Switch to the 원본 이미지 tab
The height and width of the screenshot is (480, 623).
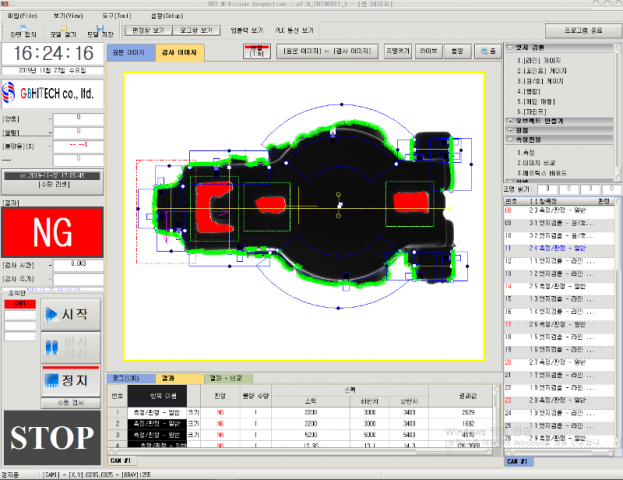coord(132,52)
